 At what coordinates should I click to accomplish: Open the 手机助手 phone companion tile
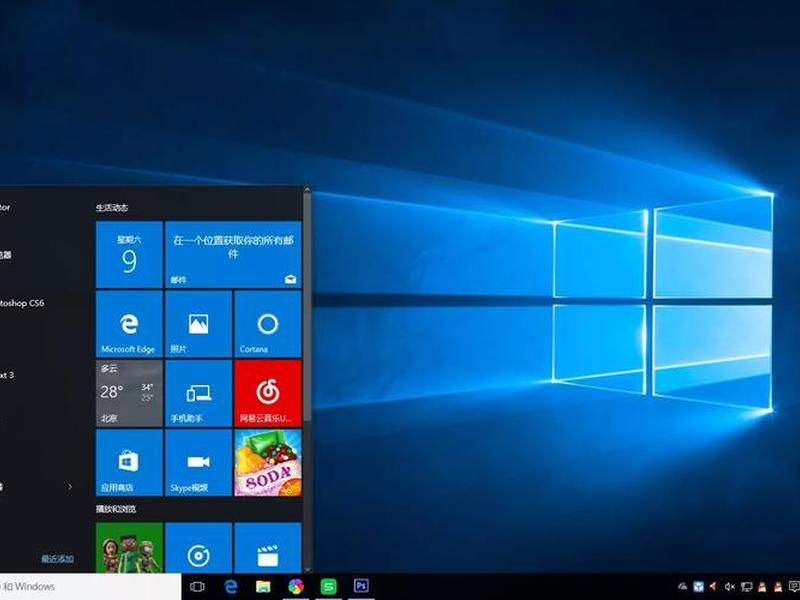198,393
